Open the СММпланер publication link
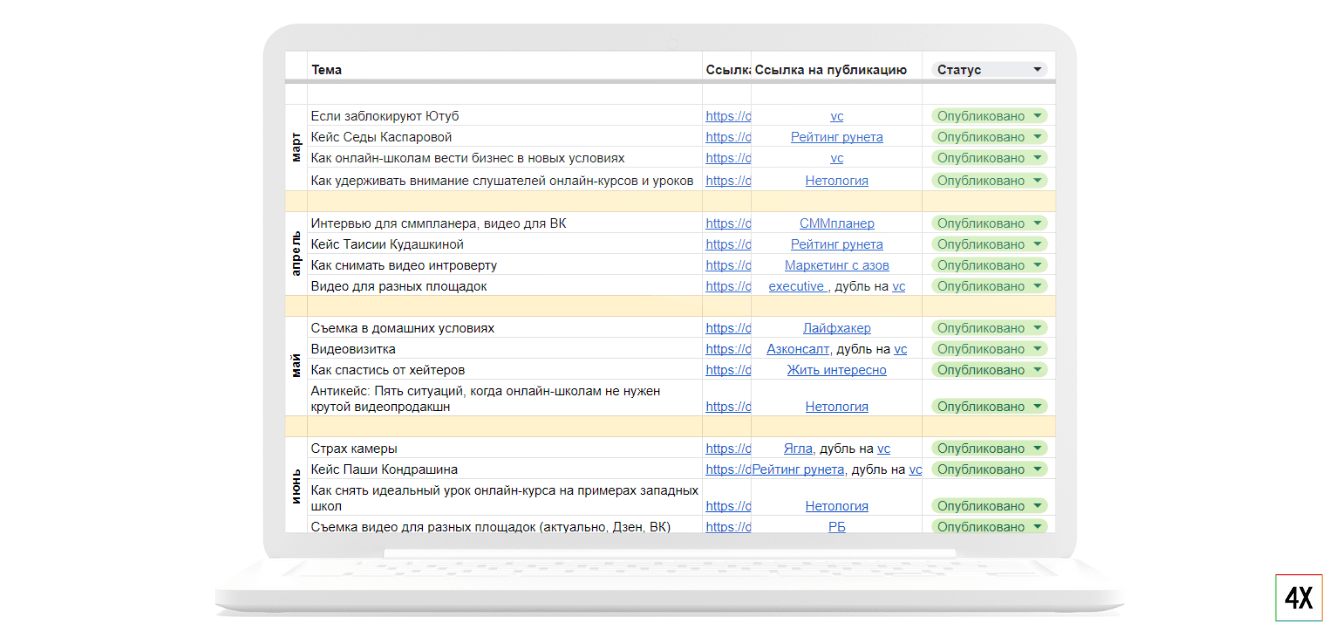The height and width of the screenshot is (640, 1340). pos(836,223)
